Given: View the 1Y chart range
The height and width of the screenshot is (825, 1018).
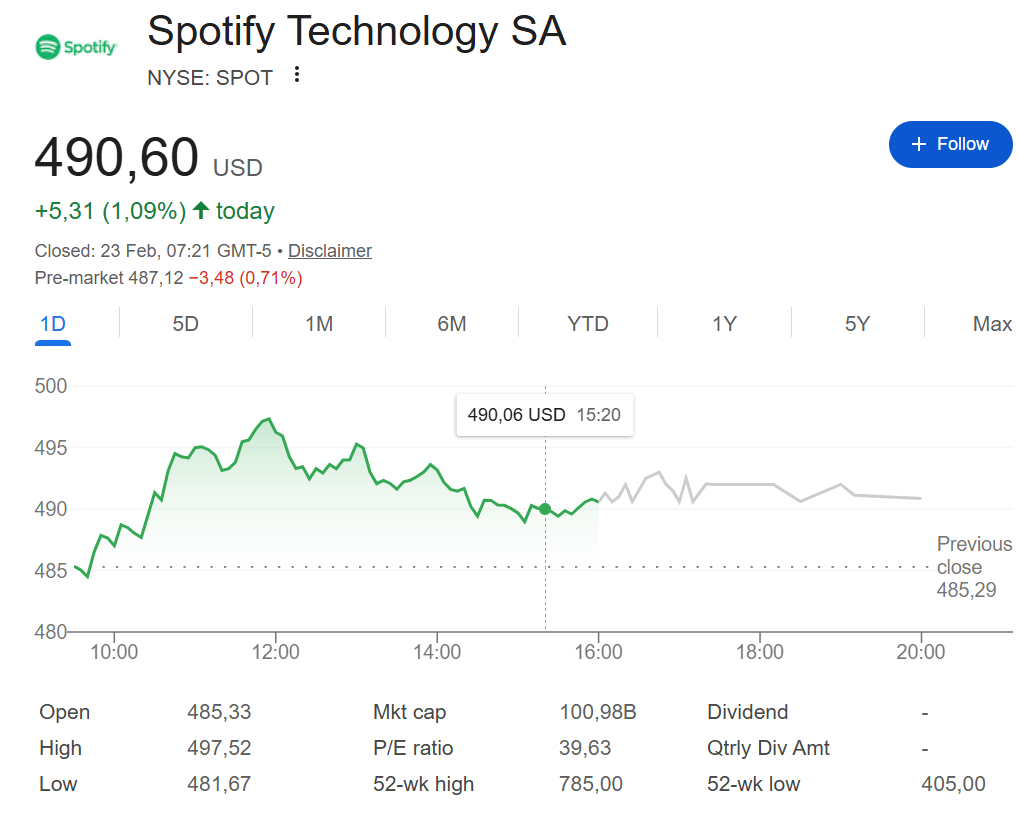Looking at the screenshot, I should (x=724, y=324).
